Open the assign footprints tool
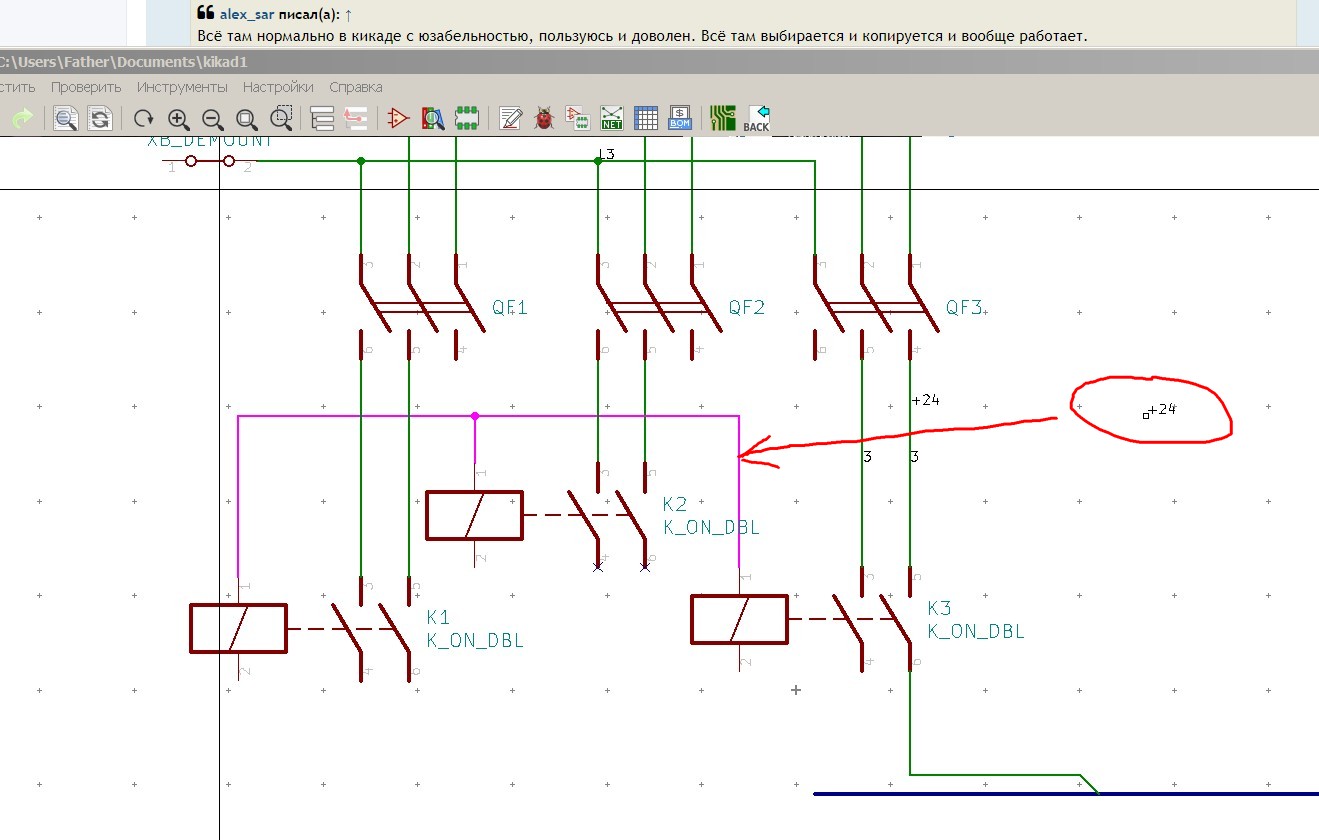Screen dimensions: 1319x840 click(578, 119)
